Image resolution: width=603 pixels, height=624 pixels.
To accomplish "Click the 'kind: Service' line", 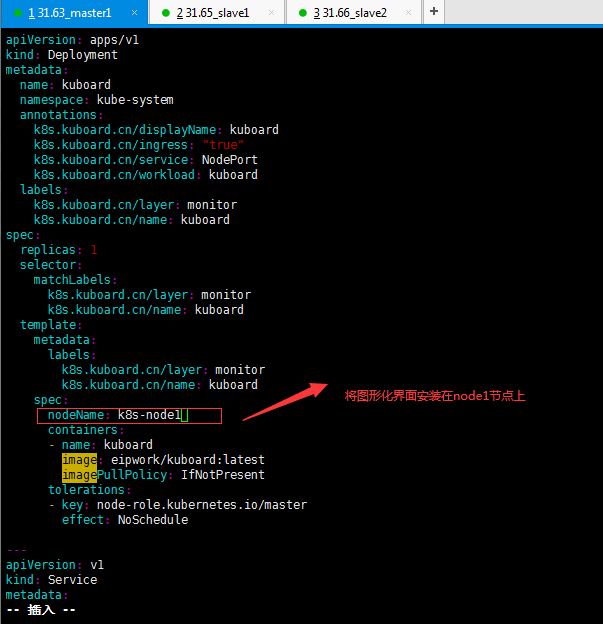I will click(51, 580).
